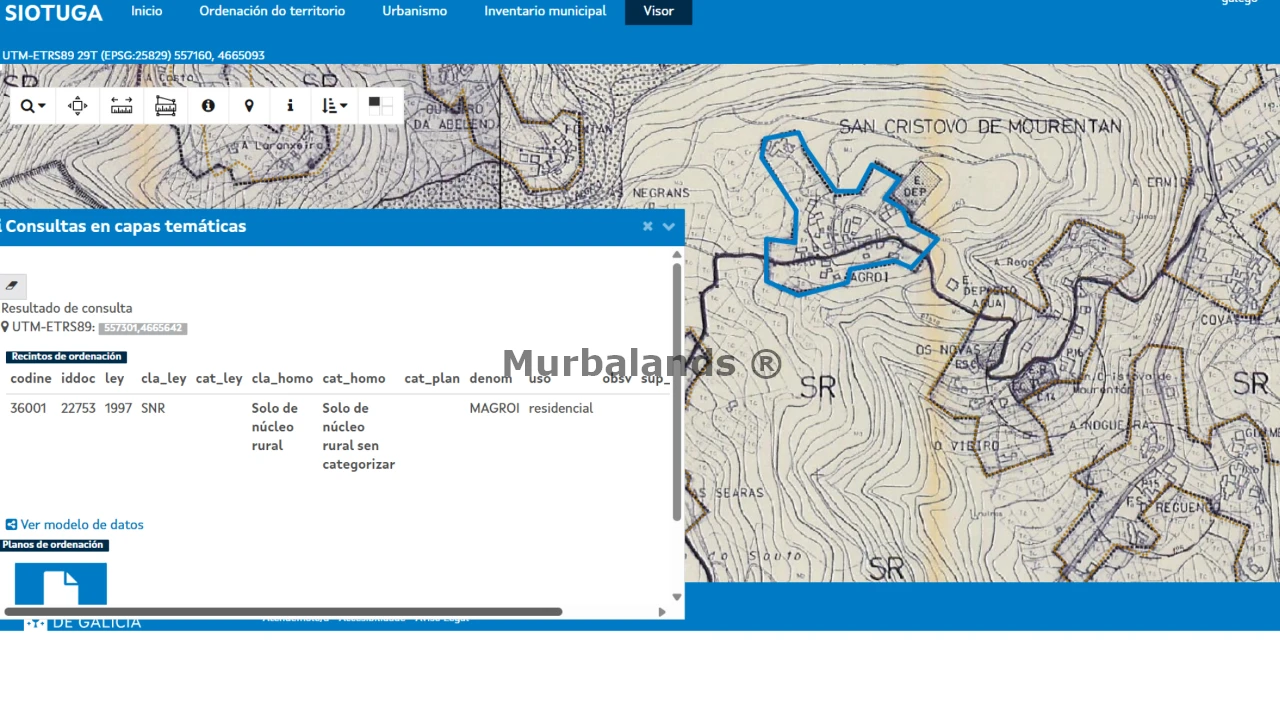Activate the area measurement tool

click(165, 105)
